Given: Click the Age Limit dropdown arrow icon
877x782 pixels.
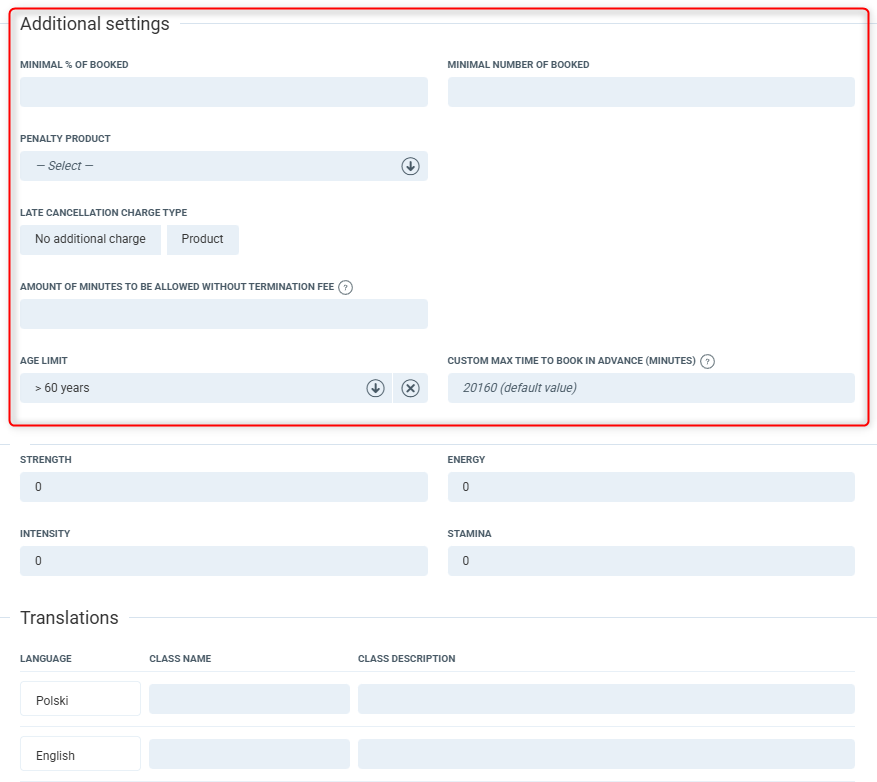Looking at the screenshot, I should (x=375, y=388).
